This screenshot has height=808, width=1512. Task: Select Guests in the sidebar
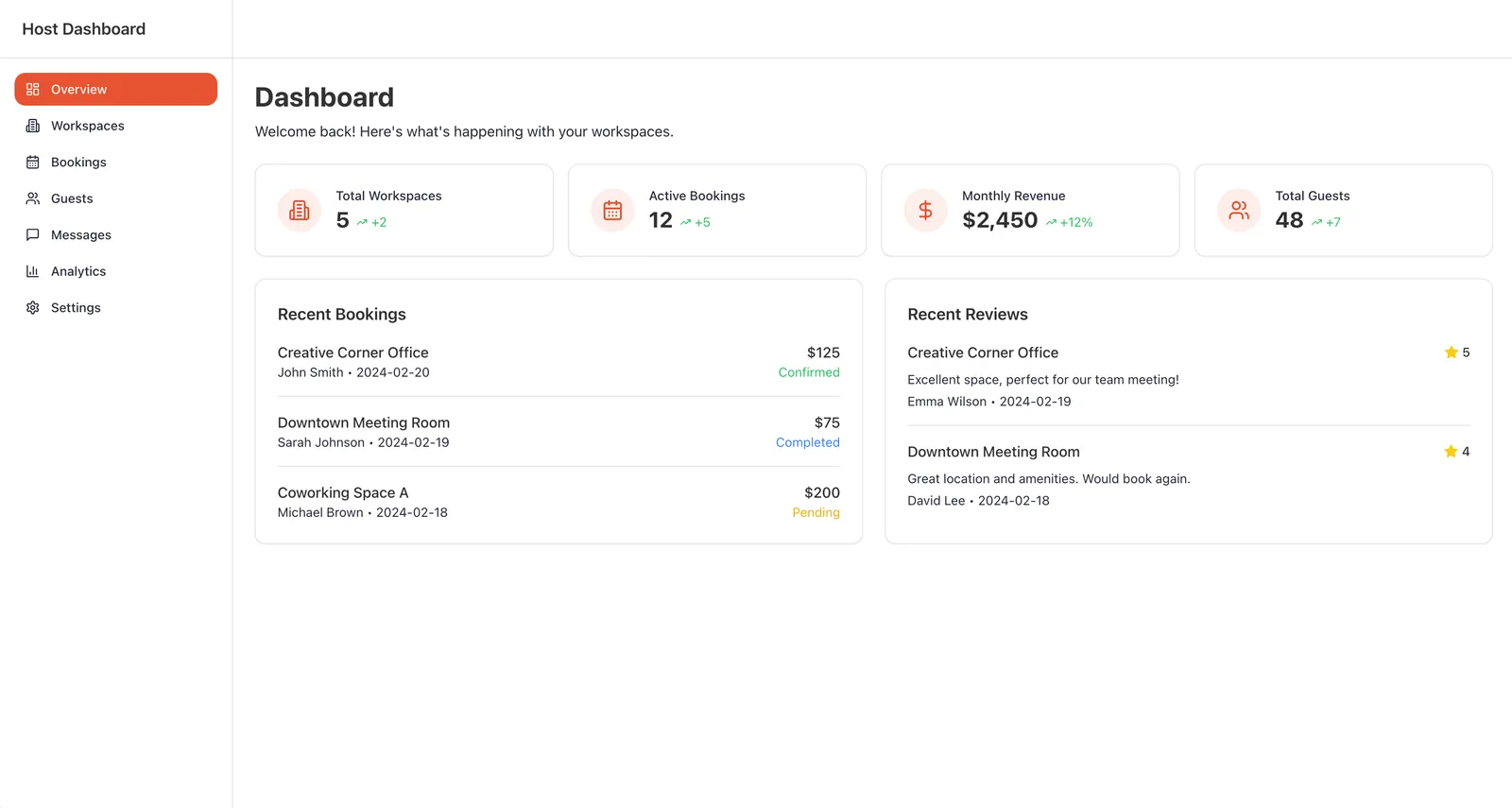pyautogui.click(x=116, y=198)
